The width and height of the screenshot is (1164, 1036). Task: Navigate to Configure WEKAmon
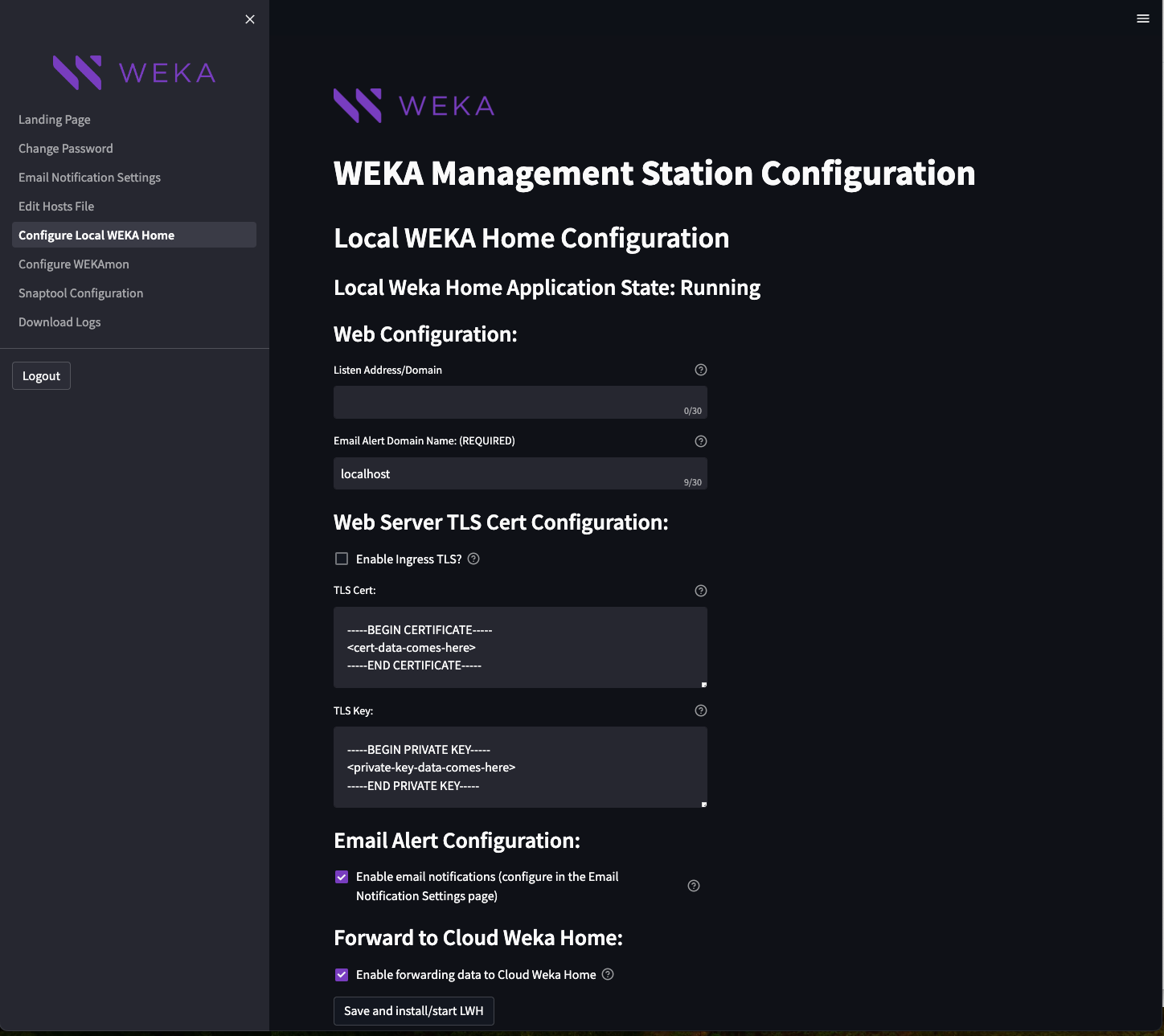click(x=74, y=264)
